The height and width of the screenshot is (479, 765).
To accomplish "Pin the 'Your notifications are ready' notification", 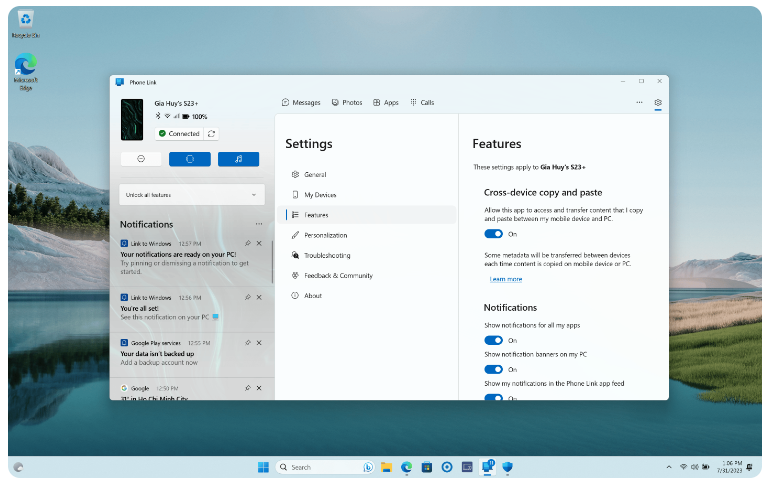I will pyautogui.click(x=247, y=243).
